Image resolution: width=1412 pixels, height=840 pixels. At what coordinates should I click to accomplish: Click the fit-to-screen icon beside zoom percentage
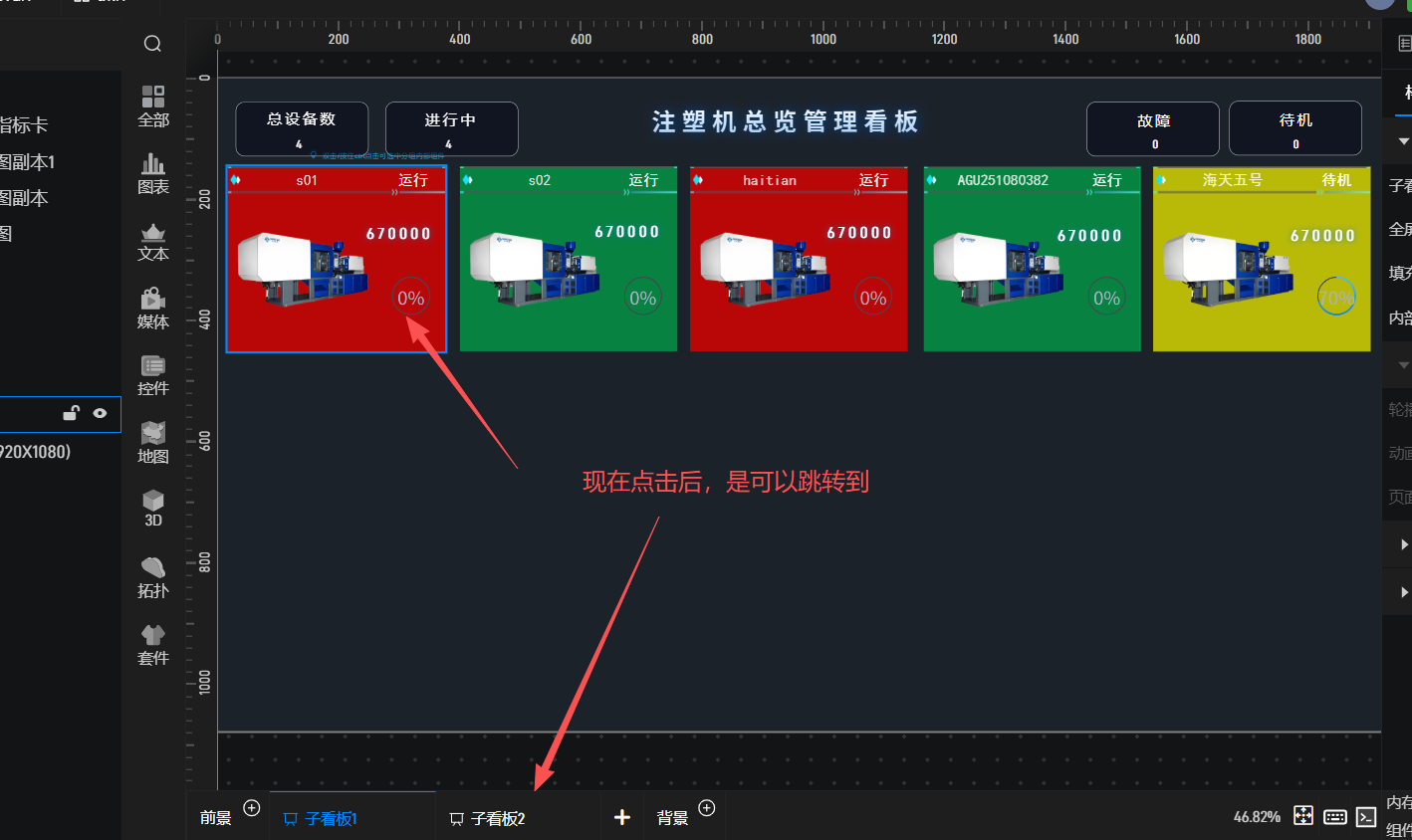[x=1302, y=816]
